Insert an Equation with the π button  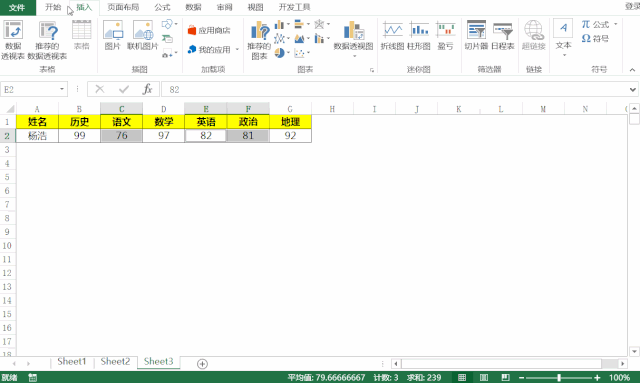tap(596, 24)
